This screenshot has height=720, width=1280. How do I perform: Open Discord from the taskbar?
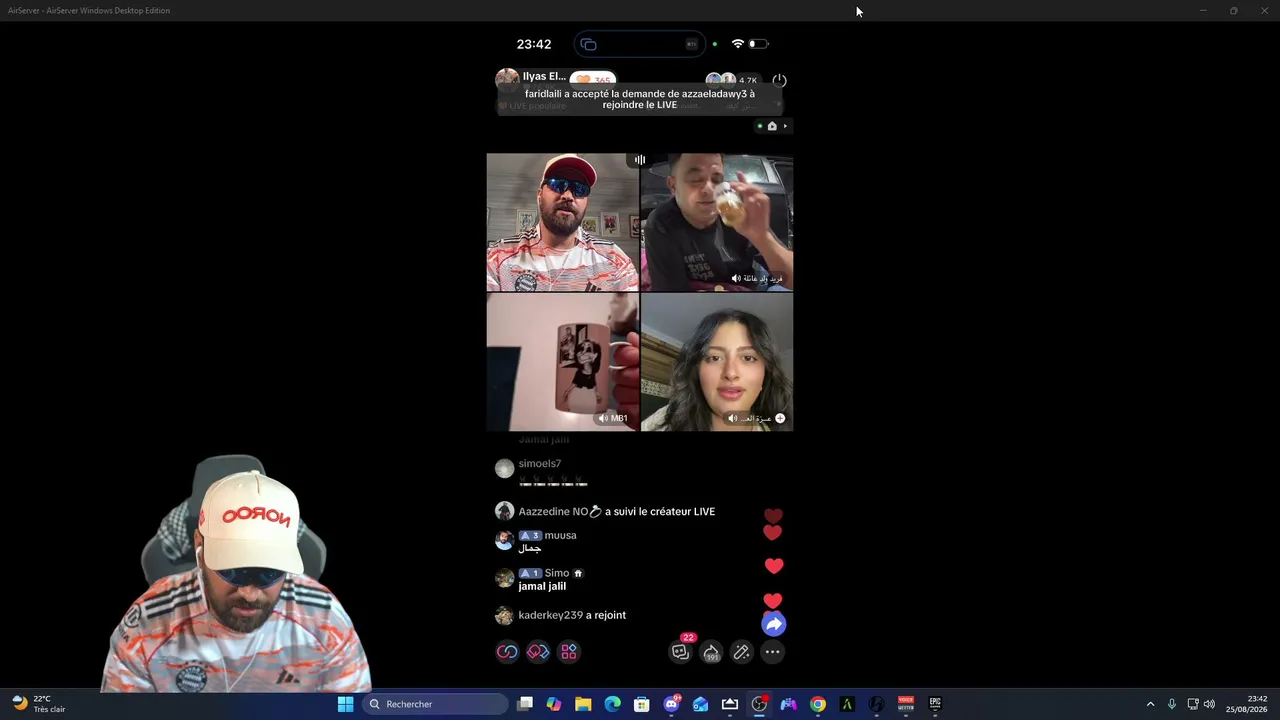[672, 704]
